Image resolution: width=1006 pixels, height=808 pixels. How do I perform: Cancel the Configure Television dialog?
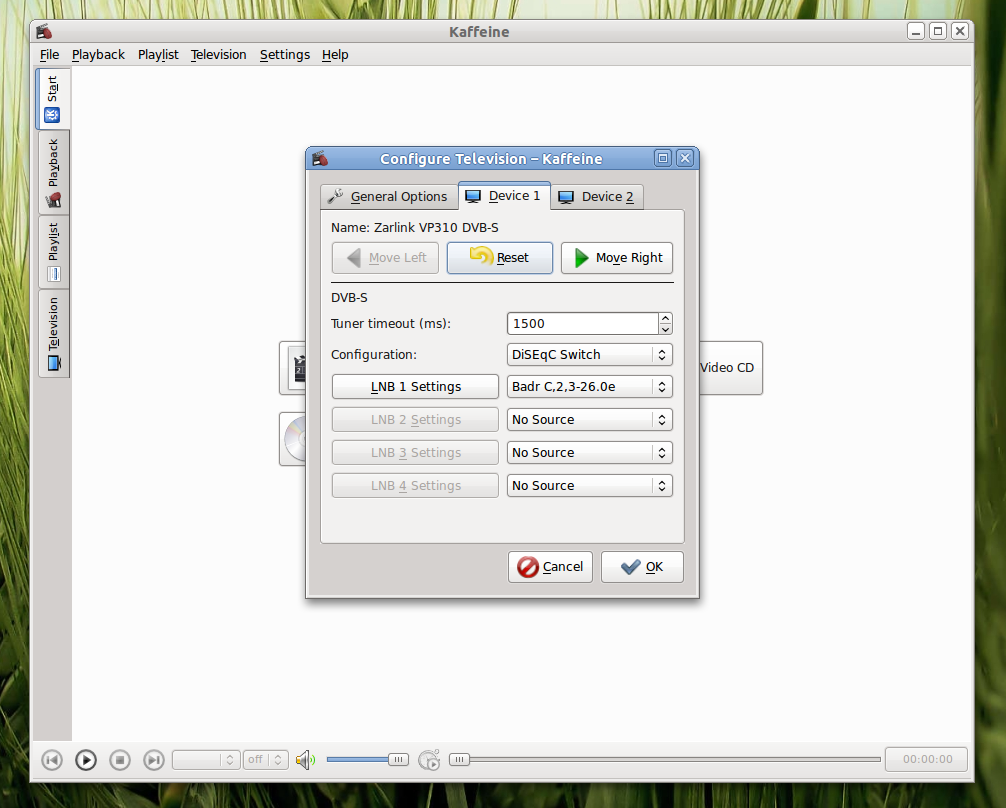pos(550,567)
